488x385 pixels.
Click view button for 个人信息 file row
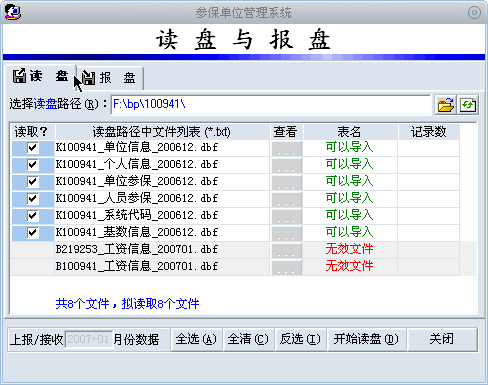point(287,165)
